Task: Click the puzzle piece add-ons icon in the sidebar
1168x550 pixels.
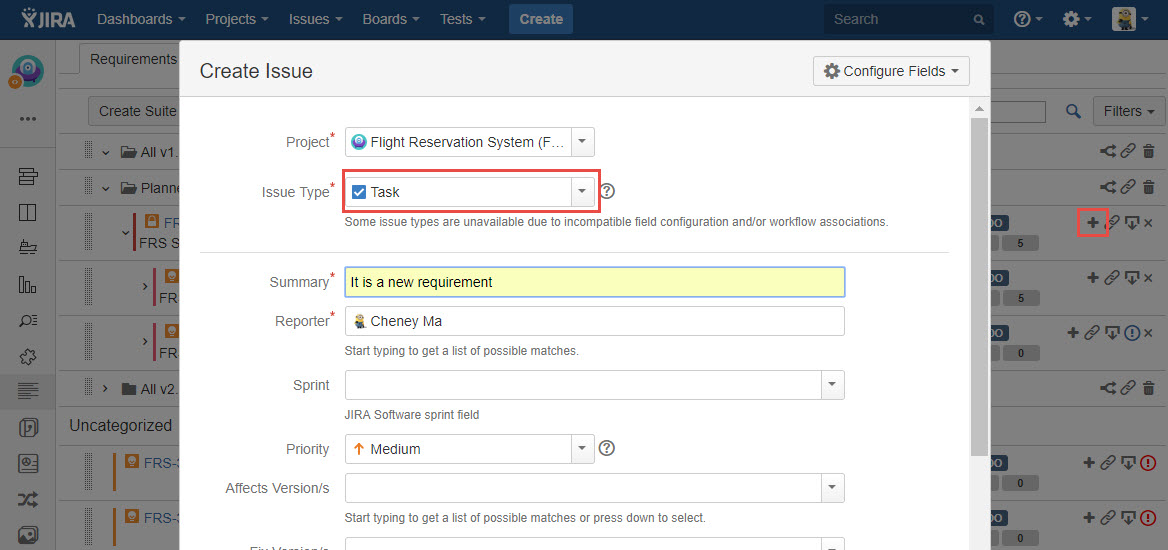Action: (28, 356)
